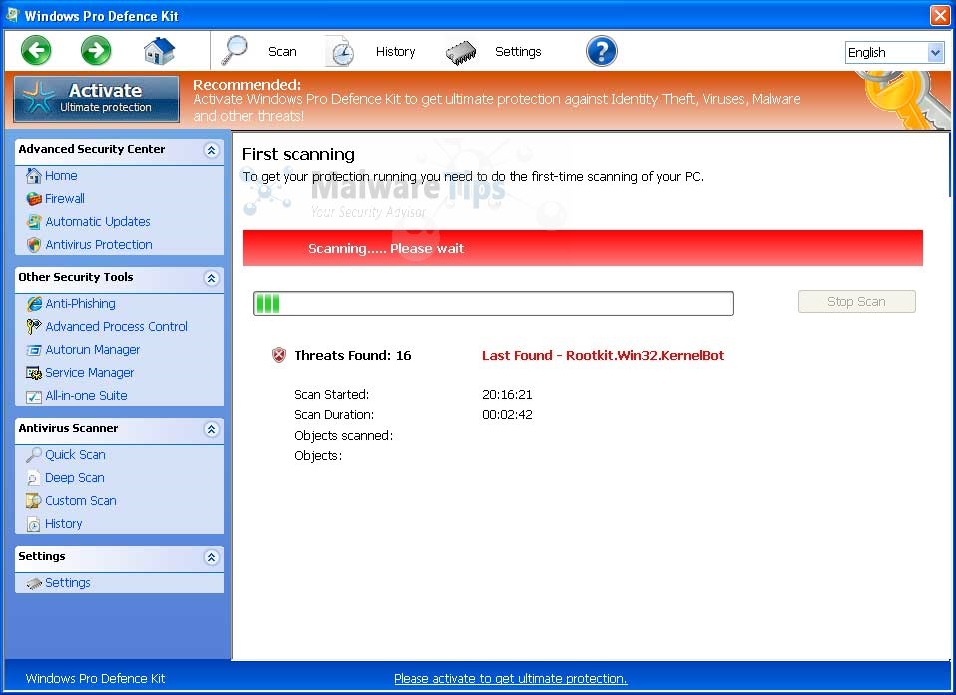Image resolution: width=956 pixels, height=695 pixels.
Task: Open the Firewall link
Action: 65,199
